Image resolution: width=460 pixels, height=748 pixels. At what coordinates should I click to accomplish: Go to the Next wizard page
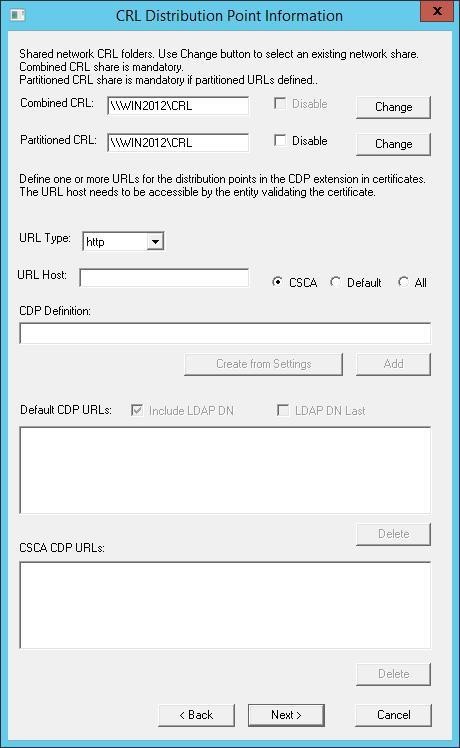click(x=286, y=715)
